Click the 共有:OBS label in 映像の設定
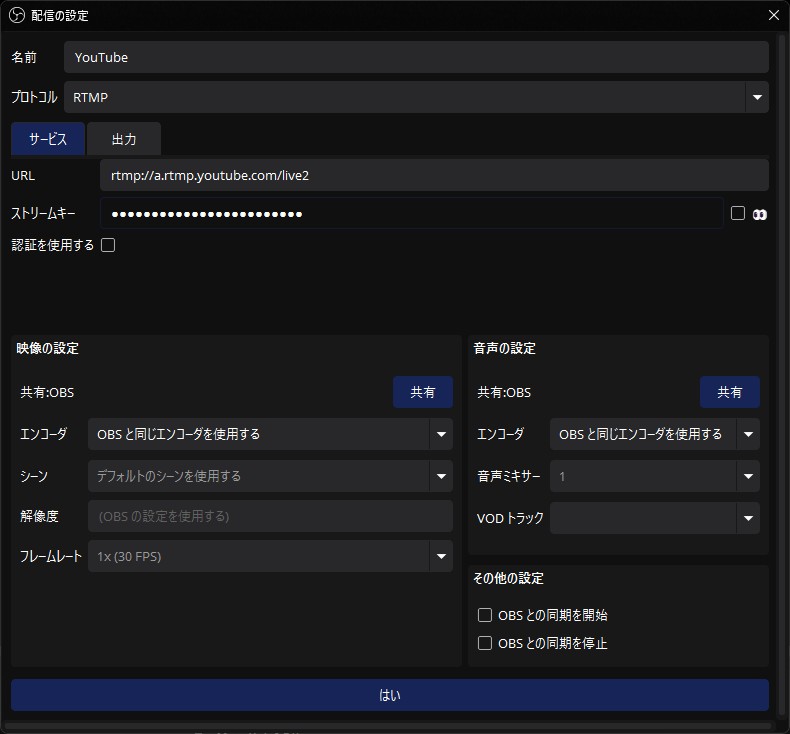Viewport: 790px width, 734px height. (47, 392)
